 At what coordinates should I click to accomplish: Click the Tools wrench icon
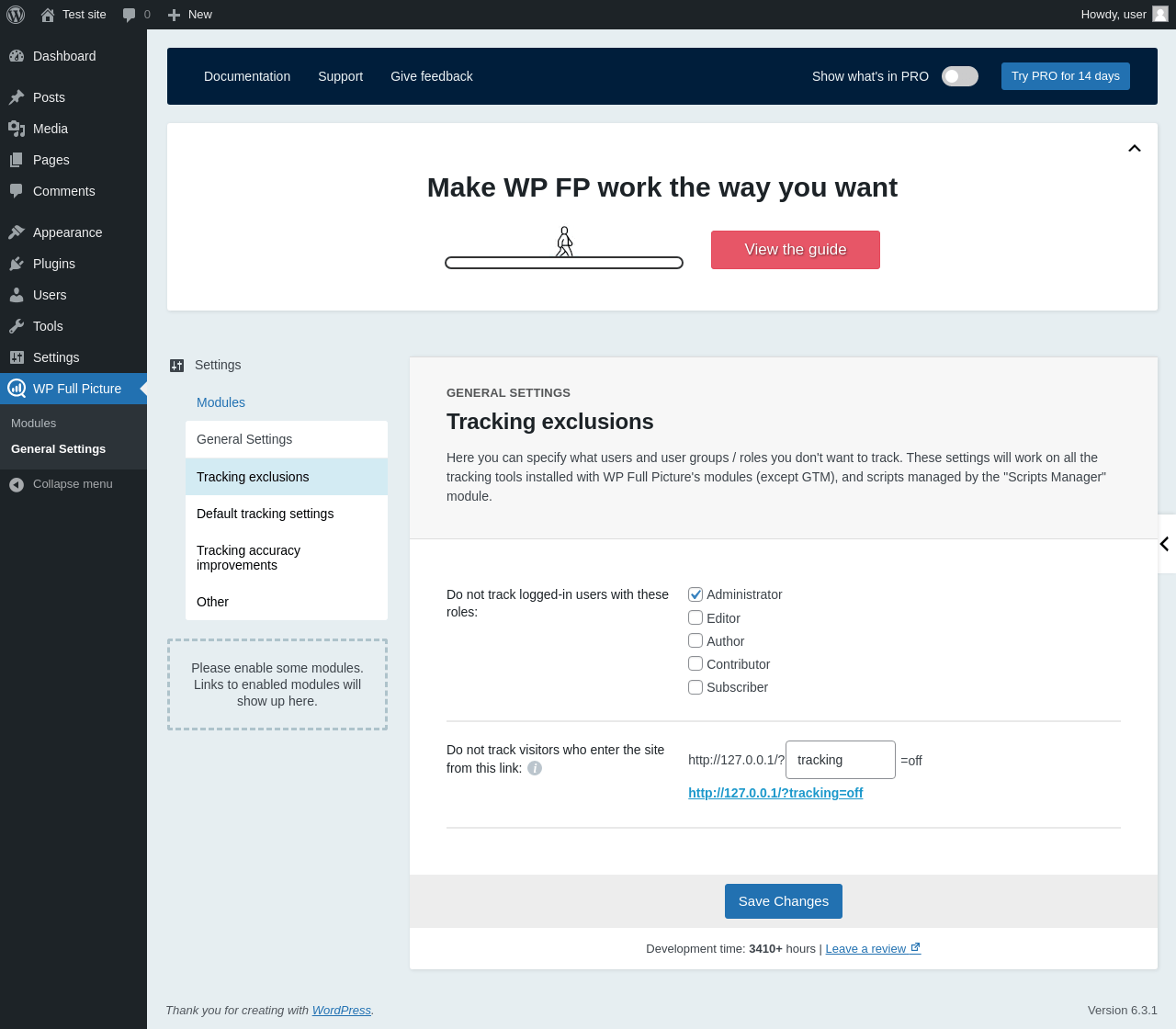pos(17,326)
